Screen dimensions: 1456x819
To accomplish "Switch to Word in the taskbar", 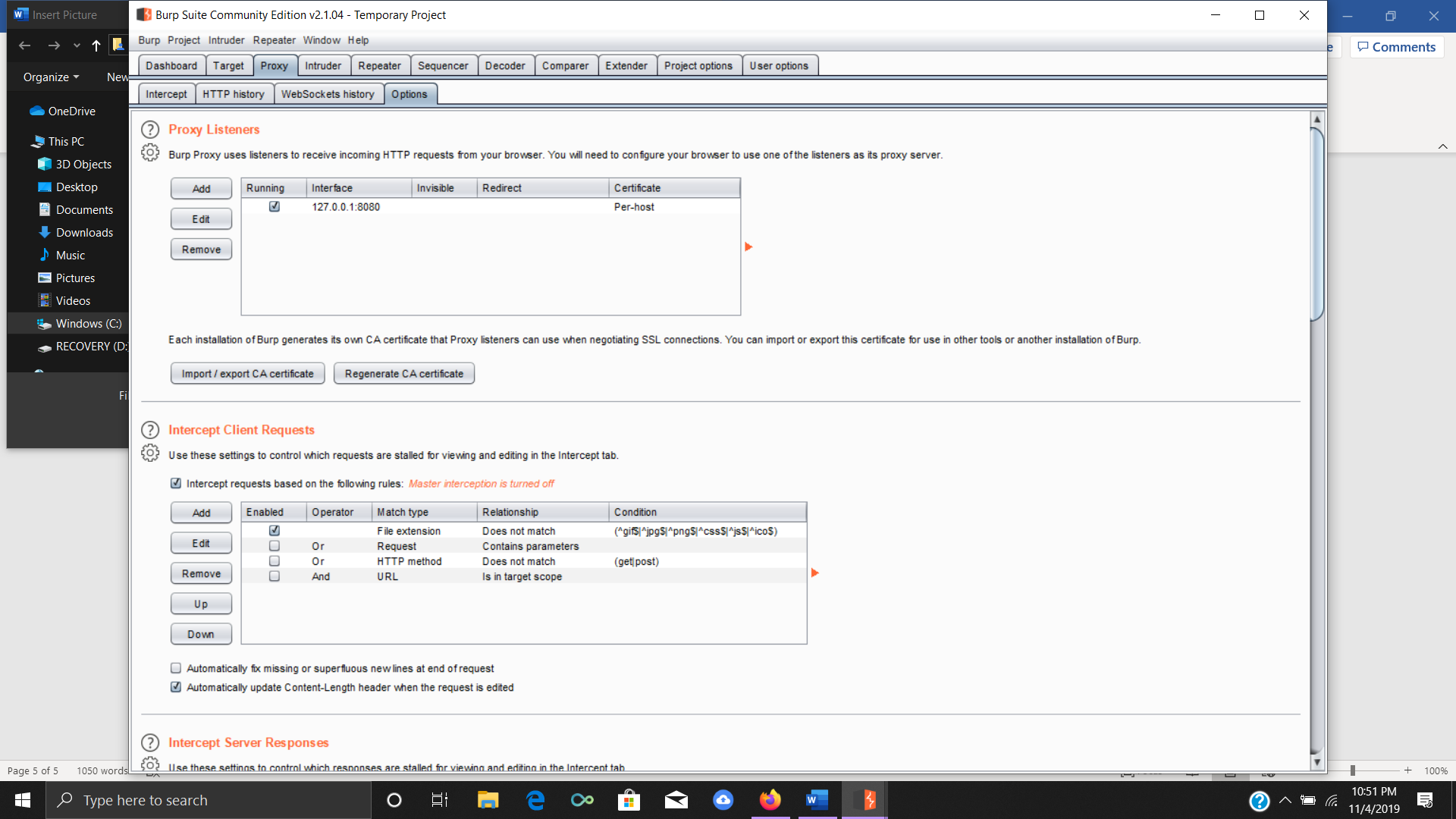I will 817,800.
